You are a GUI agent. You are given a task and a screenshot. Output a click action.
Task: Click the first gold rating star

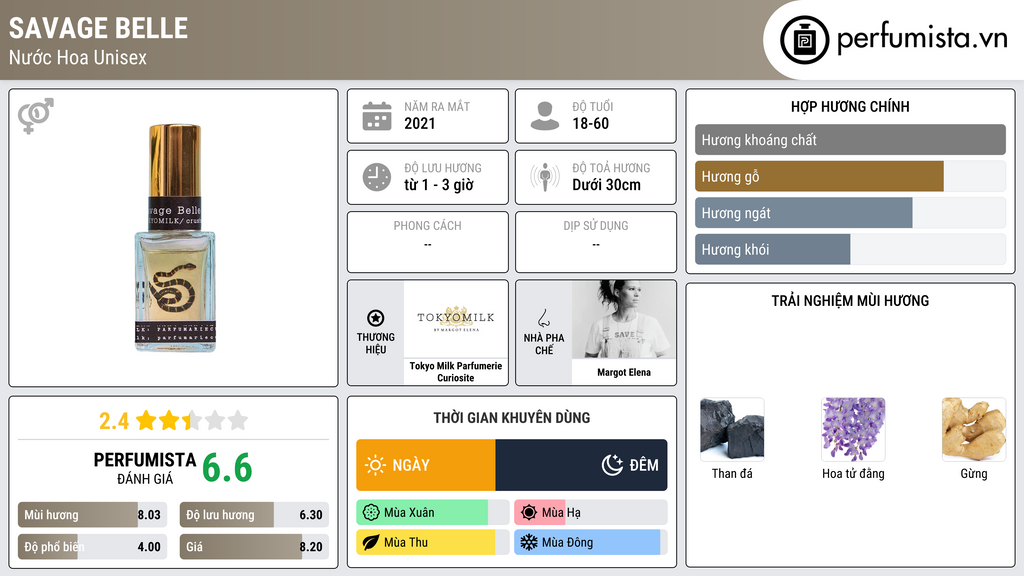pos(146,420)
